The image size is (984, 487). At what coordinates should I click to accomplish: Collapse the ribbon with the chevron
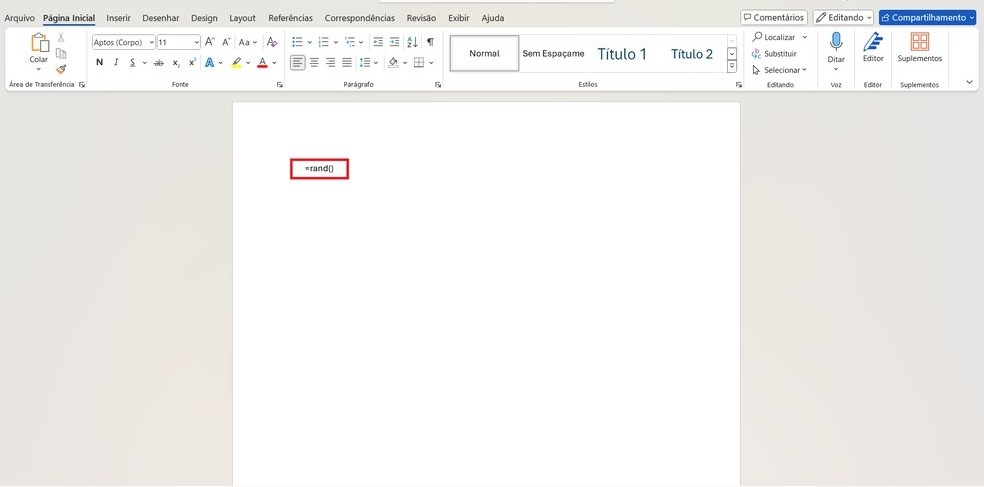pos(969,82)
